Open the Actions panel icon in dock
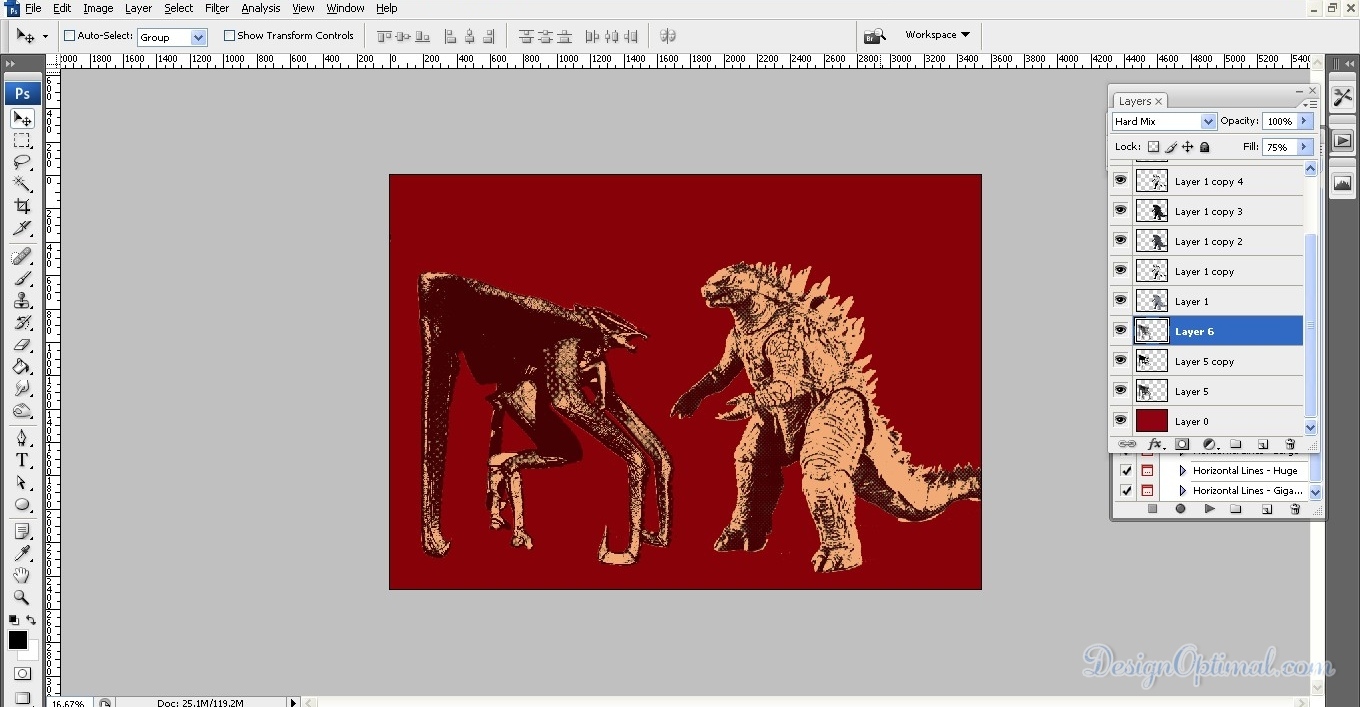The height and width of the screenshot is (707, 1360). (1342, 141)
